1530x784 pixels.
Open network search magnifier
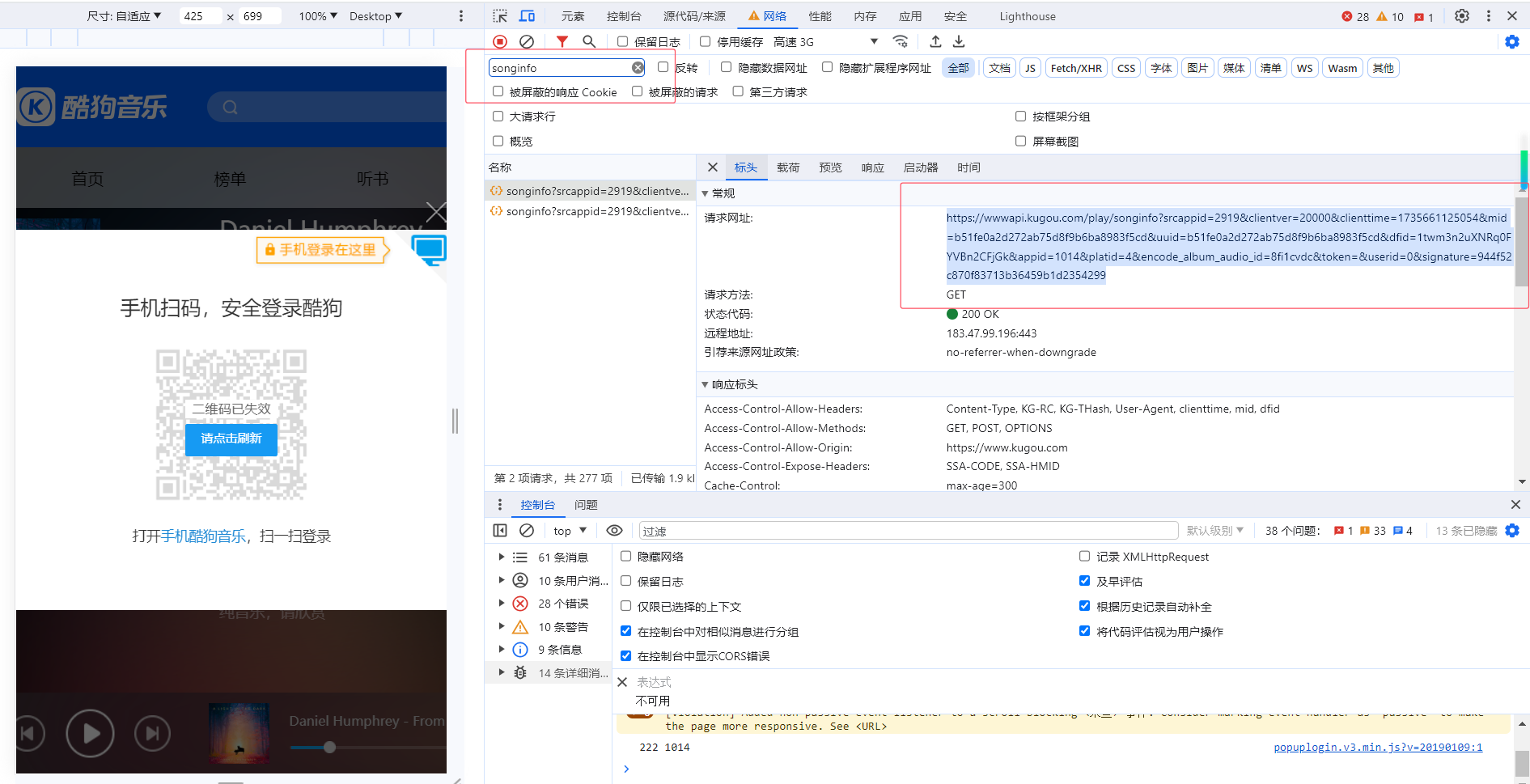click(x=589, y=41)
